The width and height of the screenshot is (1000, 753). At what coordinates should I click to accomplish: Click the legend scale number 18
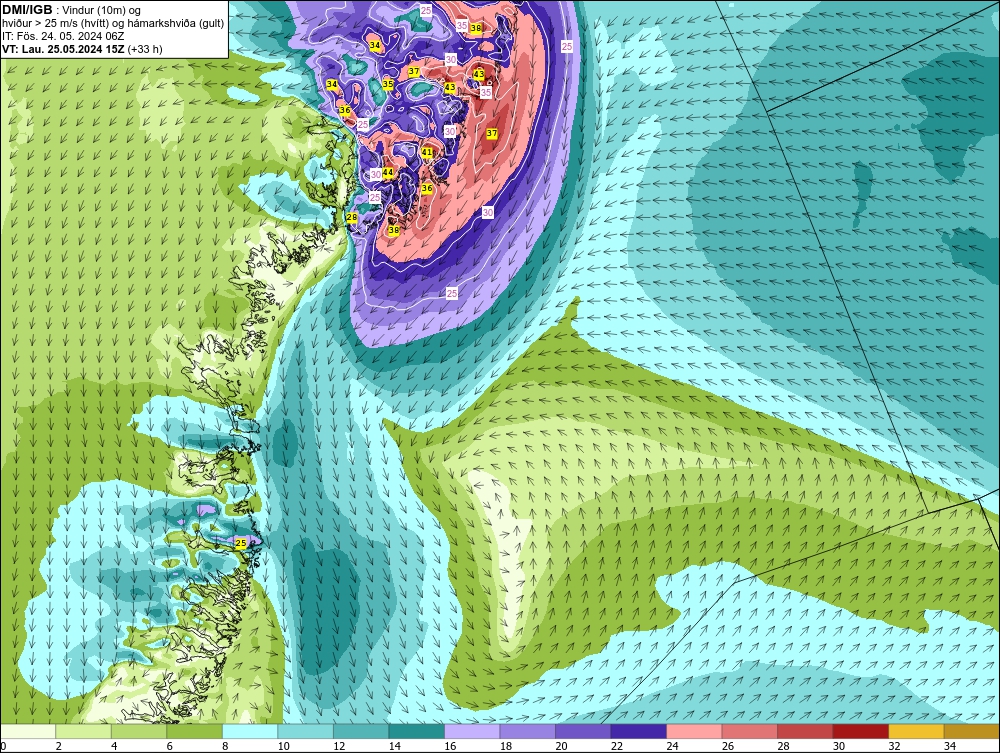click(x=506, y=746)
